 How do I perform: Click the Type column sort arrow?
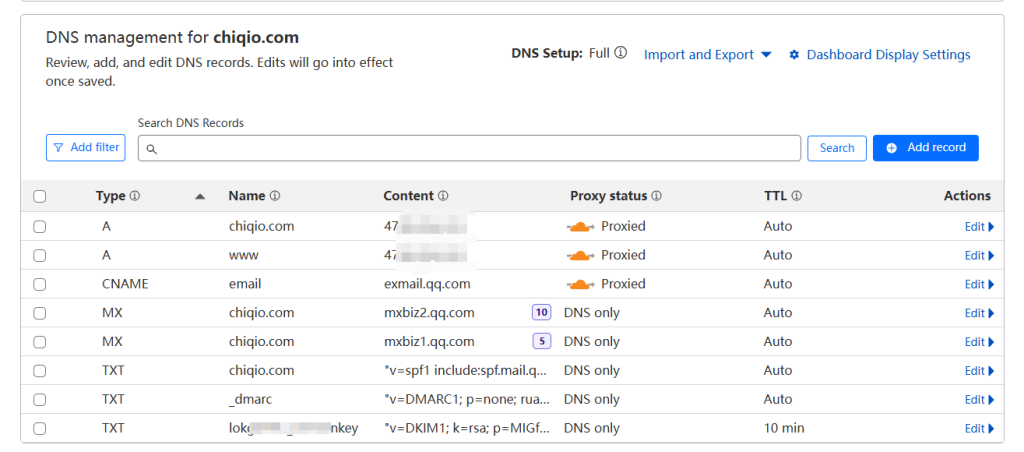pos(200,197)
